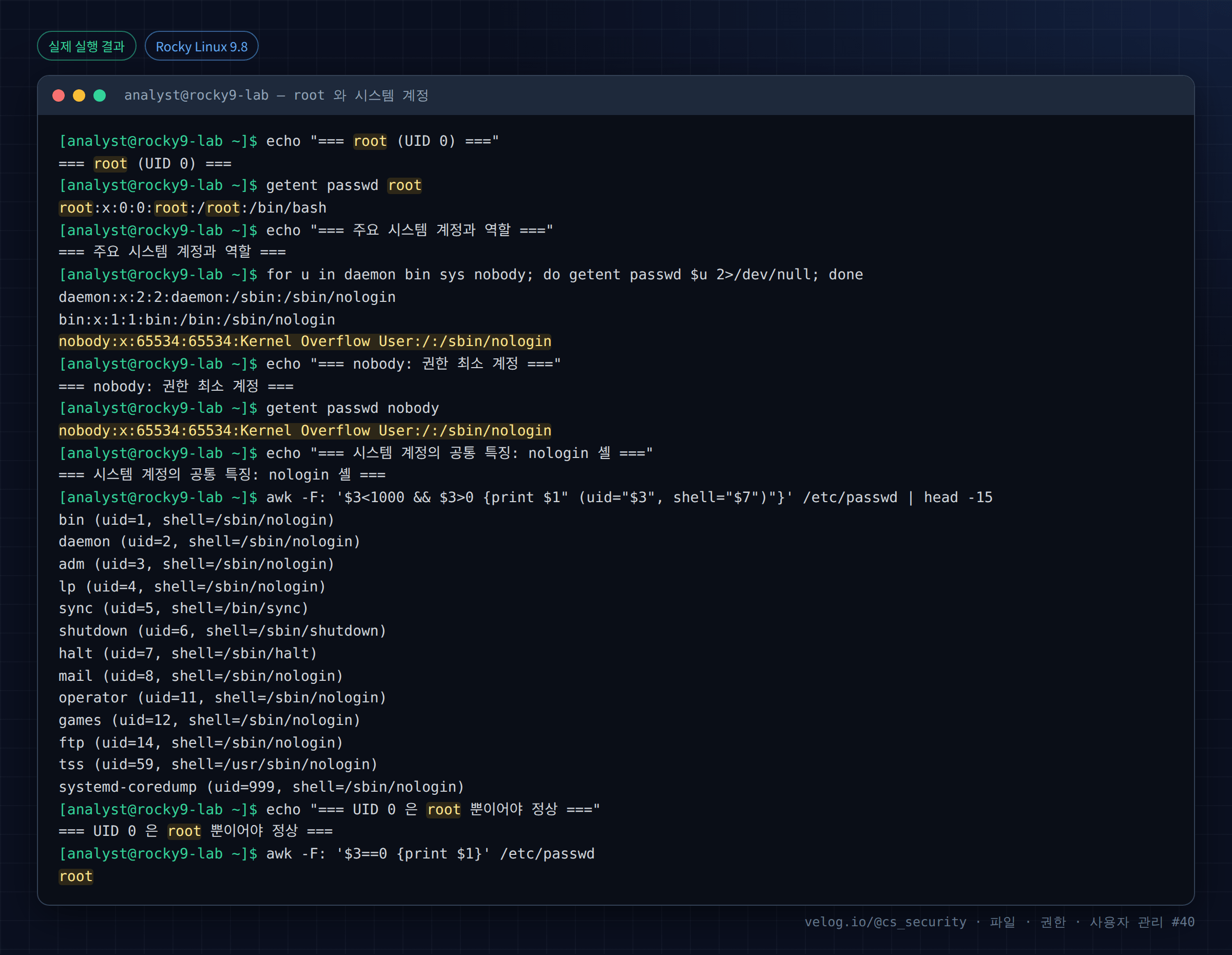Click the awk command ending with 'head -15'
The image size is (1232, 955).
pyautogui.click(x=629, y=498)
